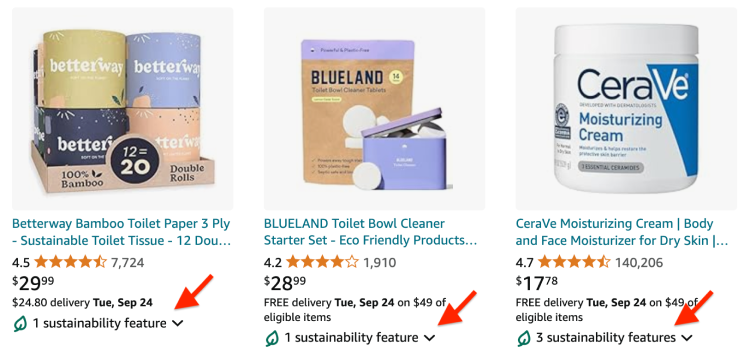Open BLUELAND 4.2 star rating icons
Screen dimensions: 750x360
pyautogui.click(x=322, y=262)
